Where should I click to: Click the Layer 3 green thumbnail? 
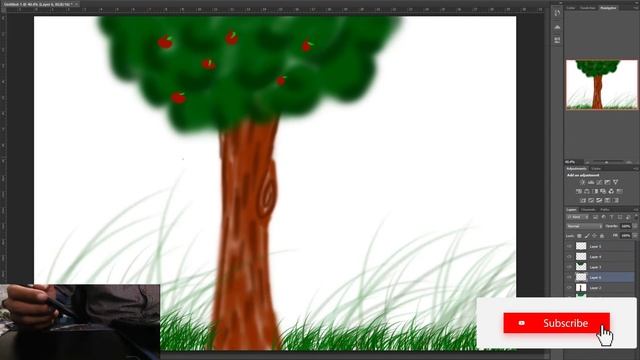[x=581, y=267]
